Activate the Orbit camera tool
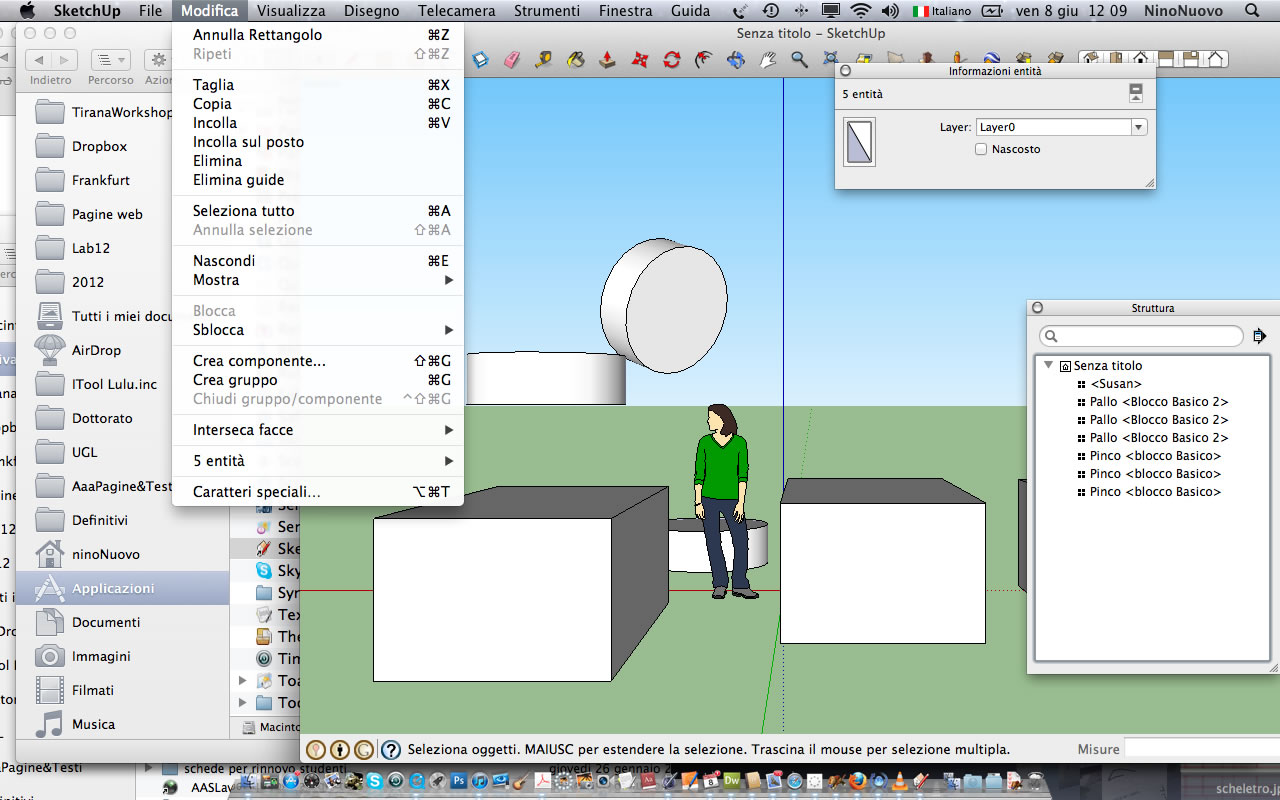The width and height of the screenshot is (1280, 800). click(x=736, y=60)
